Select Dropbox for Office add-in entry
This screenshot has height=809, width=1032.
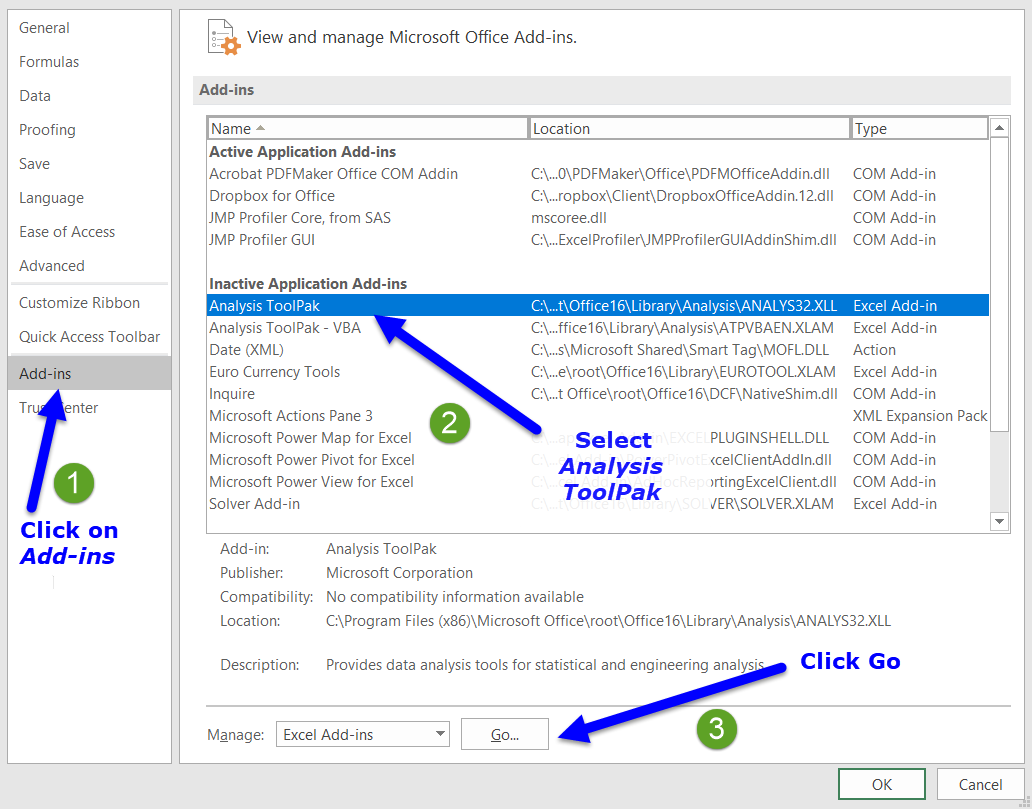click(x=272, y=196)
